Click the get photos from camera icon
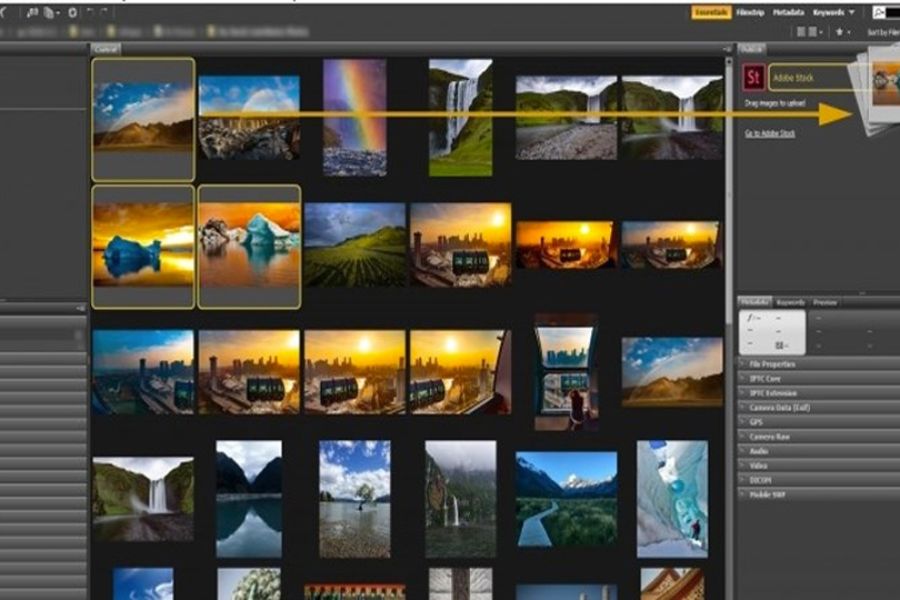 [x=35, y=12]
